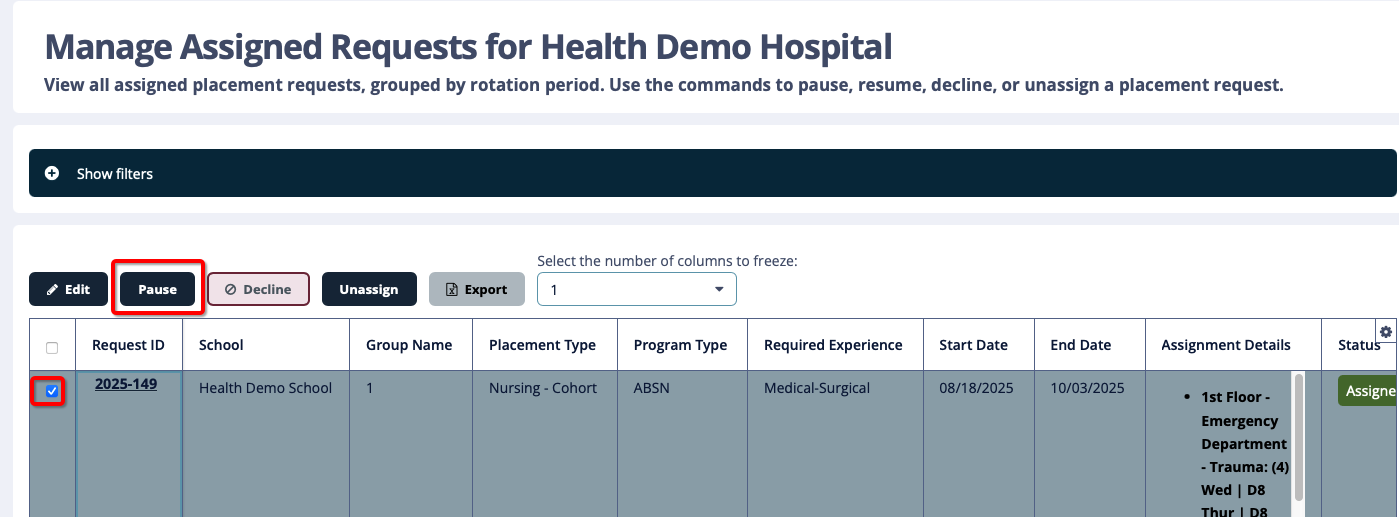Sort by School column header
The image size is (1399, 517).
(266, 345)
